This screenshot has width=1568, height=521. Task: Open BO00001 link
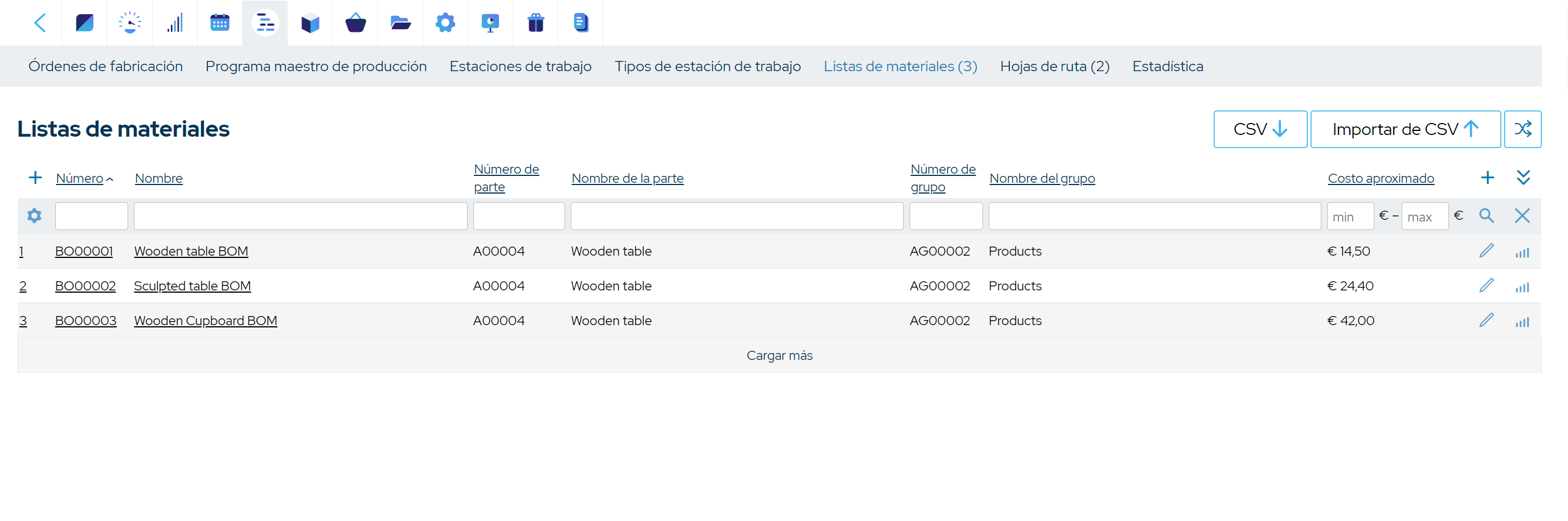[84, 251]
